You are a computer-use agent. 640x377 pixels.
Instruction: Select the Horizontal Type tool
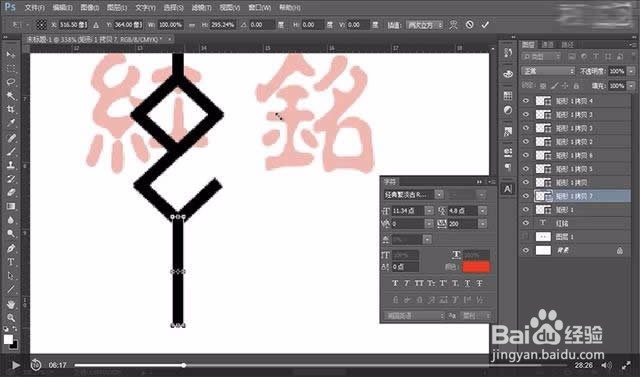coord(11,262)
